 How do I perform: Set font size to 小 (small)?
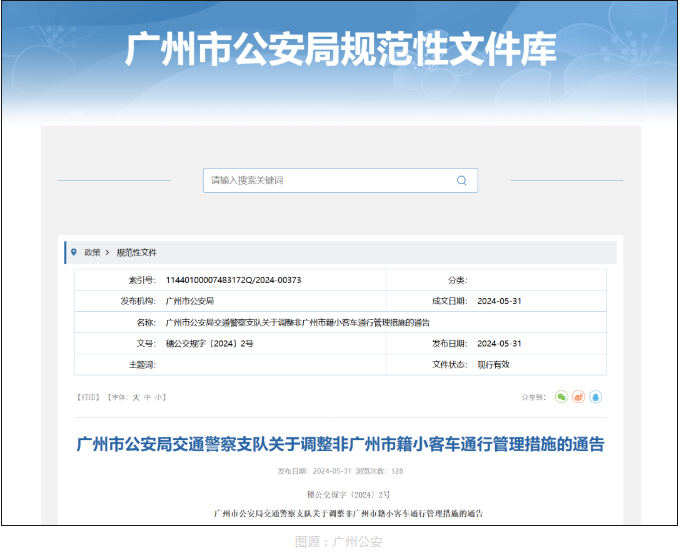pyautogui.click(x=159, y=397)
